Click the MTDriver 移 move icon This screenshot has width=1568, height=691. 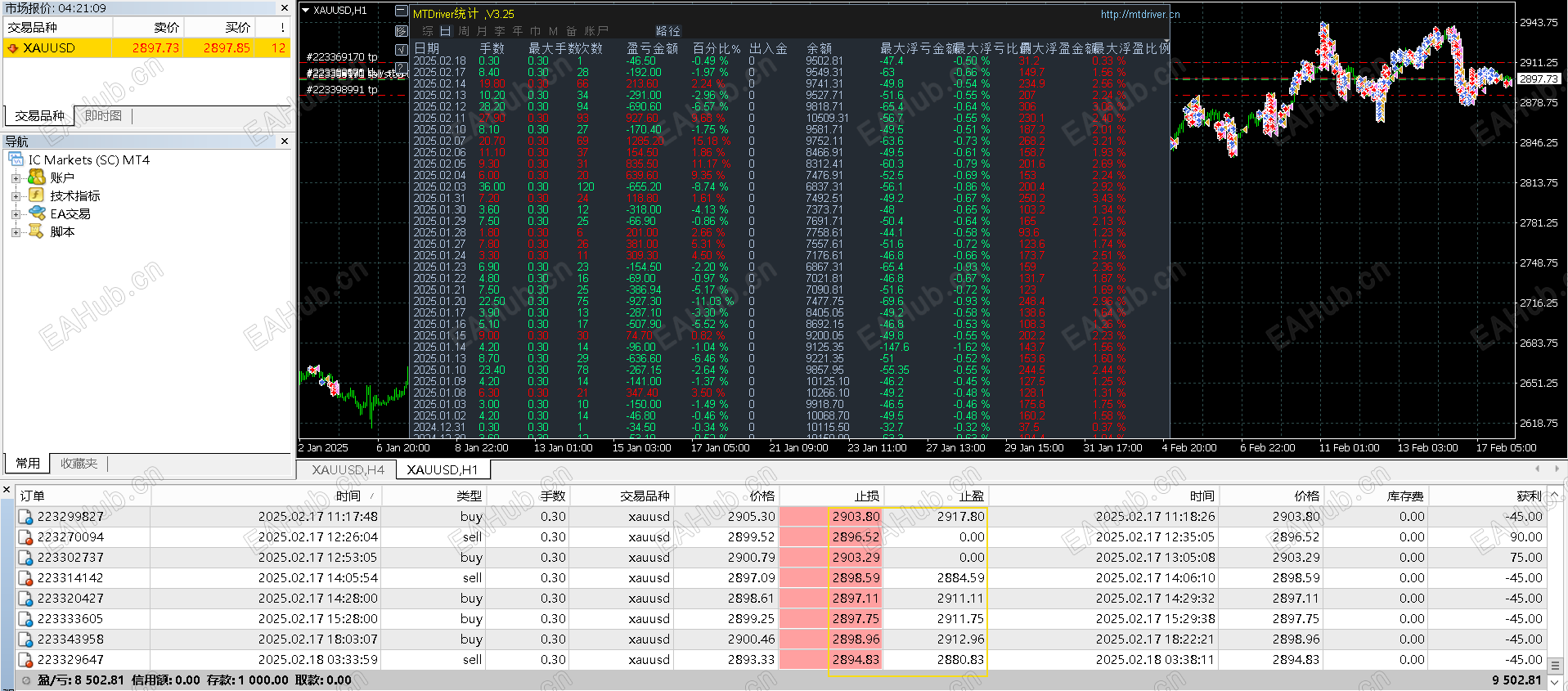[401, 30]
